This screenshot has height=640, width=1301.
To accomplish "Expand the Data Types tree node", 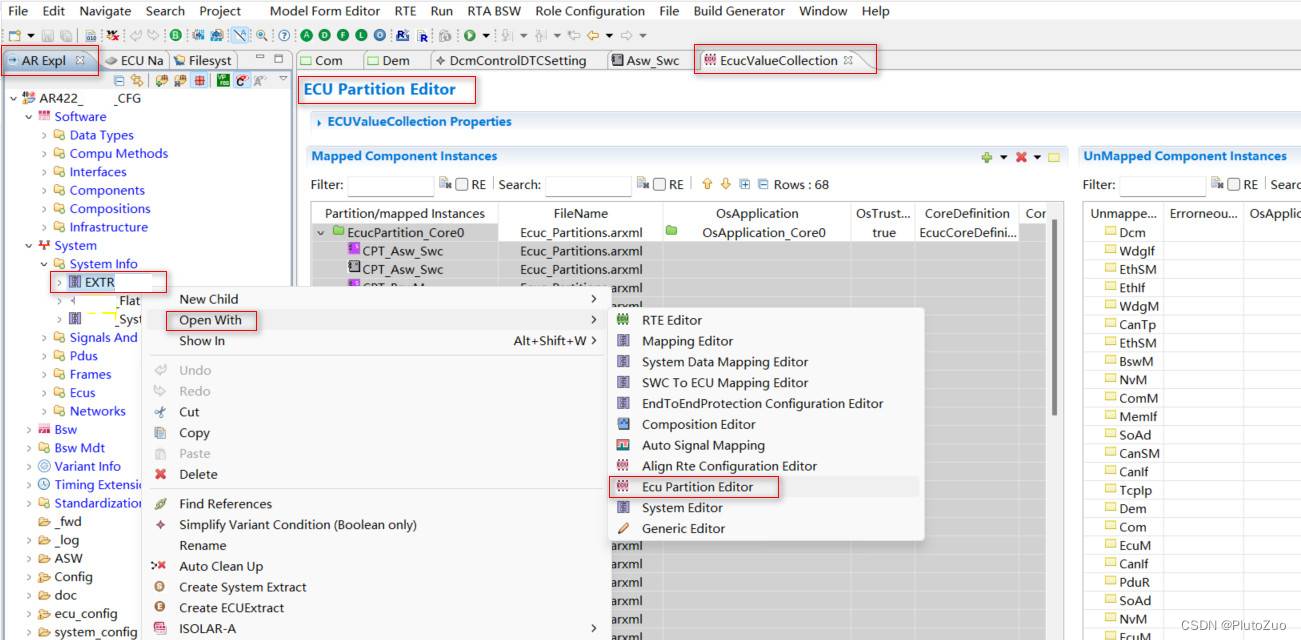I will (44, 135).
